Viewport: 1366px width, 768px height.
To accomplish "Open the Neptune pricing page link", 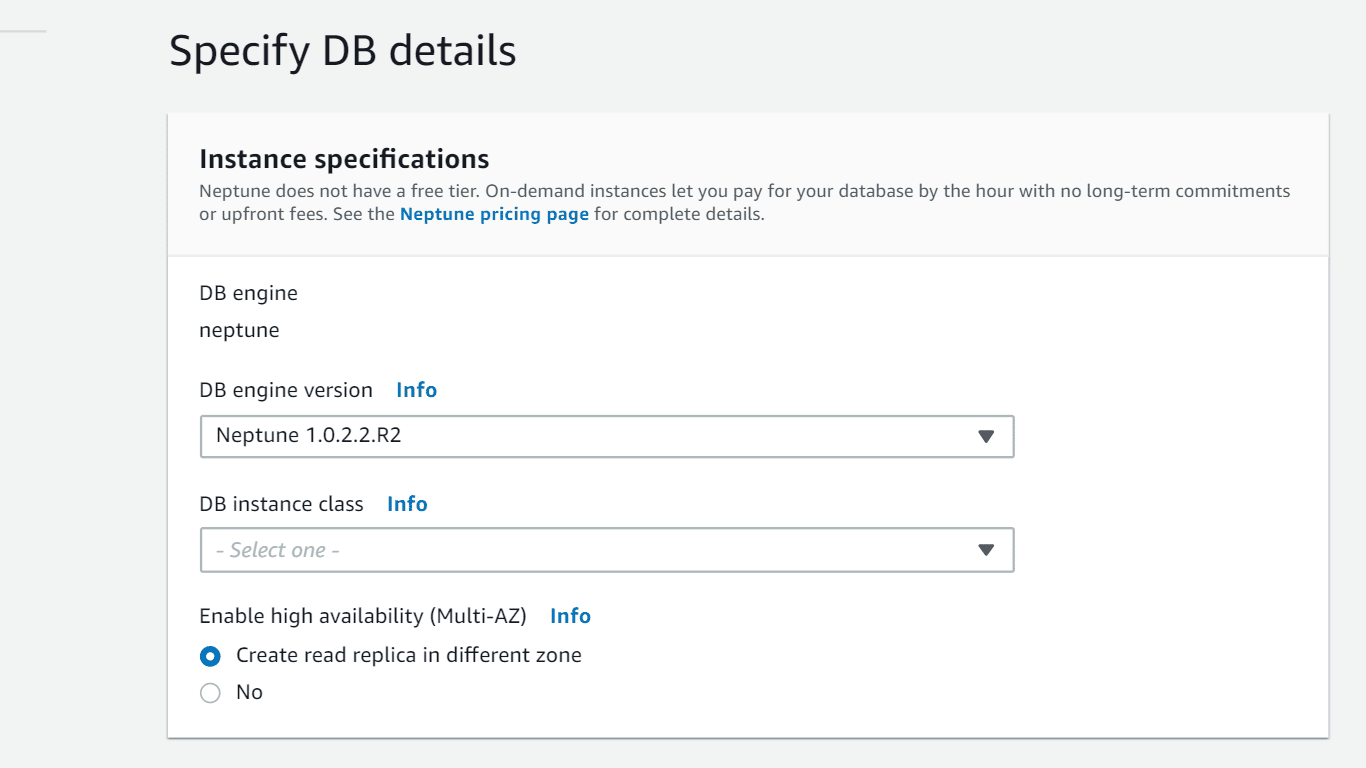I will [494, 213].
